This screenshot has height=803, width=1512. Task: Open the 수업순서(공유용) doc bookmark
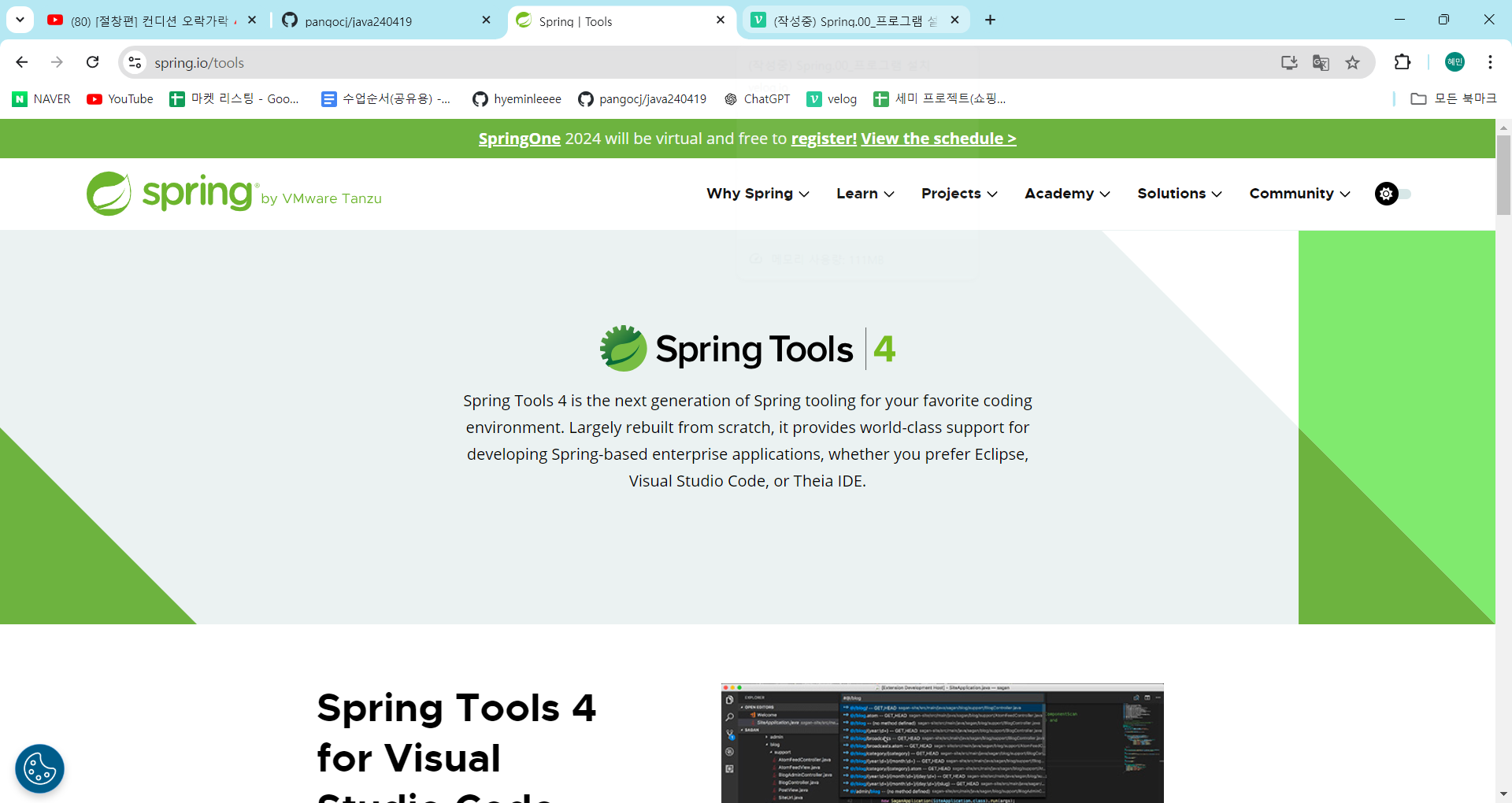click(386, 99)
